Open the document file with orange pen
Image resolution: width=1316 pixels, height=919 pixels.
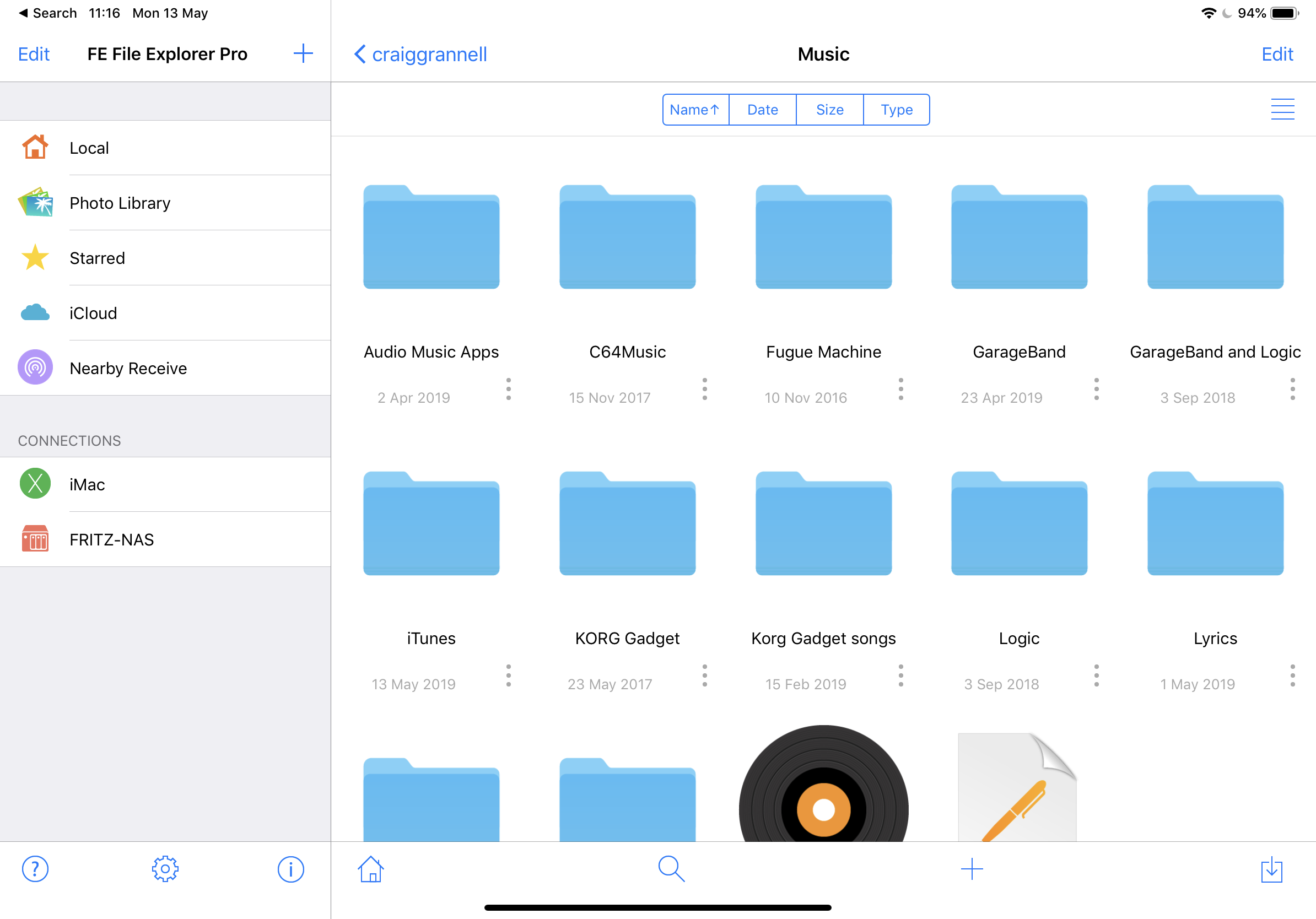pyautogui.click(x=1017, y=787)
